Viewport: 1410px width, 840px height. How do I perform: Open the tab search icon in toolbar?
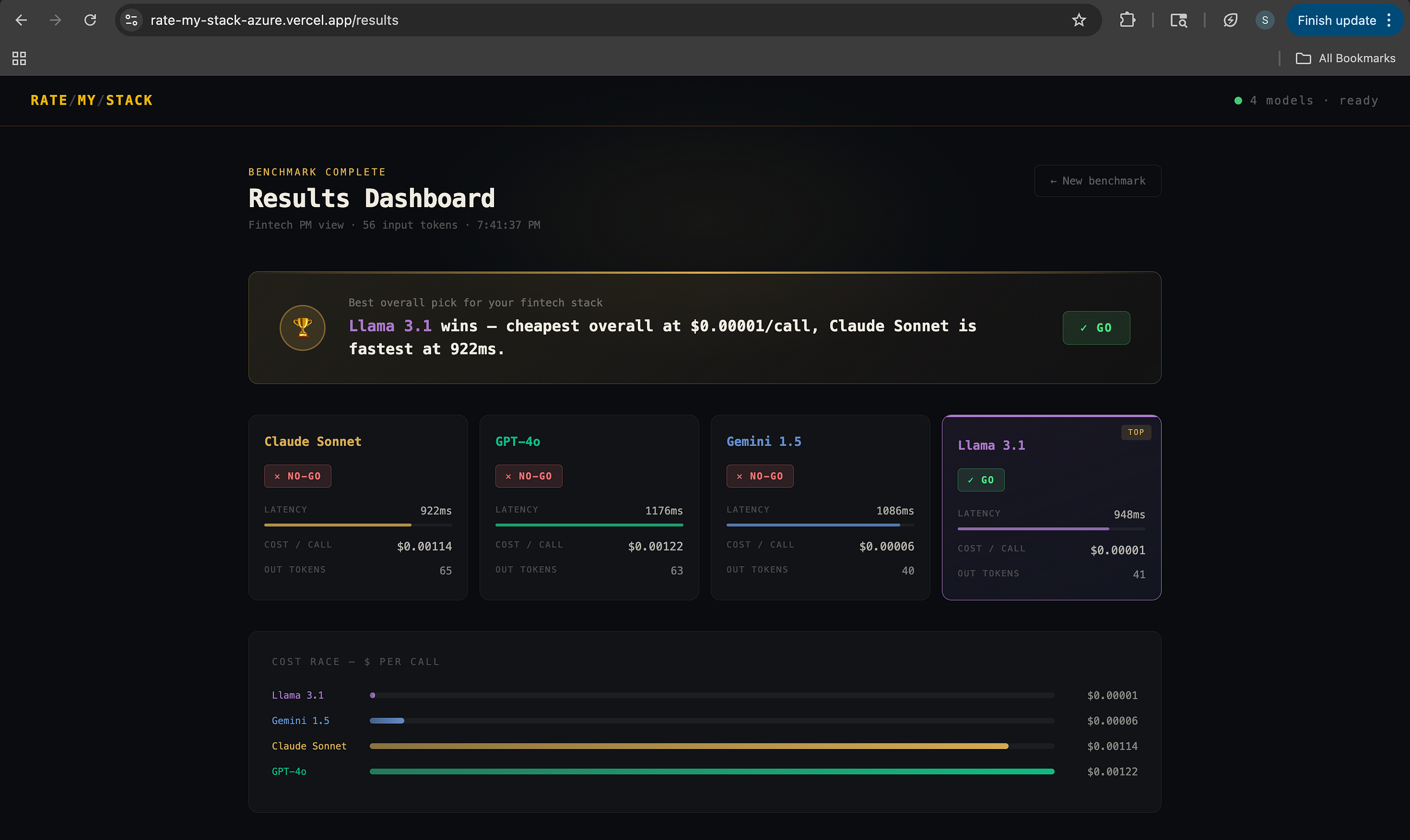1178,21
